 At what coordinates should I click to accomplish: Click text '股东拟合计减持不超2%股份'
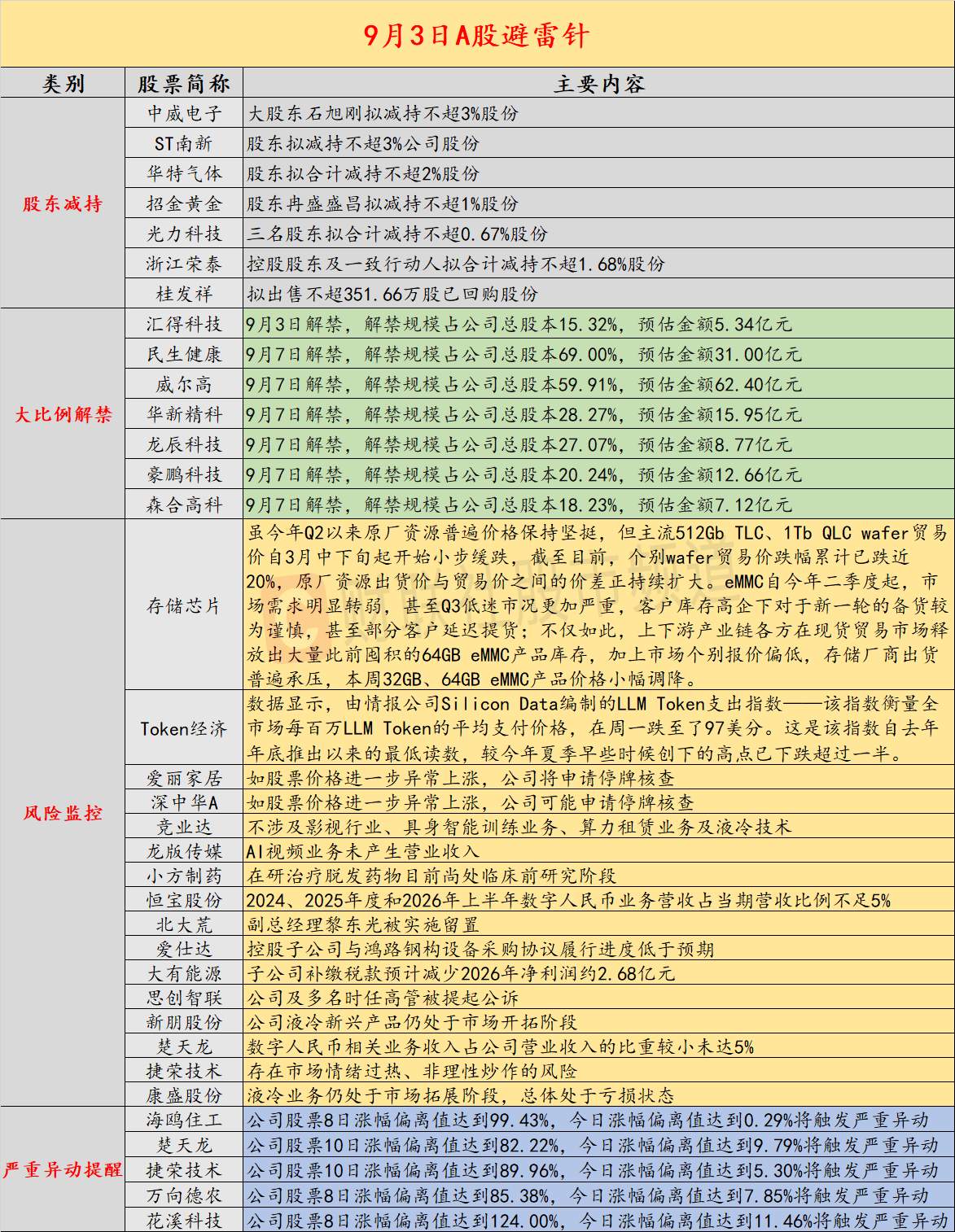point(363,174)
